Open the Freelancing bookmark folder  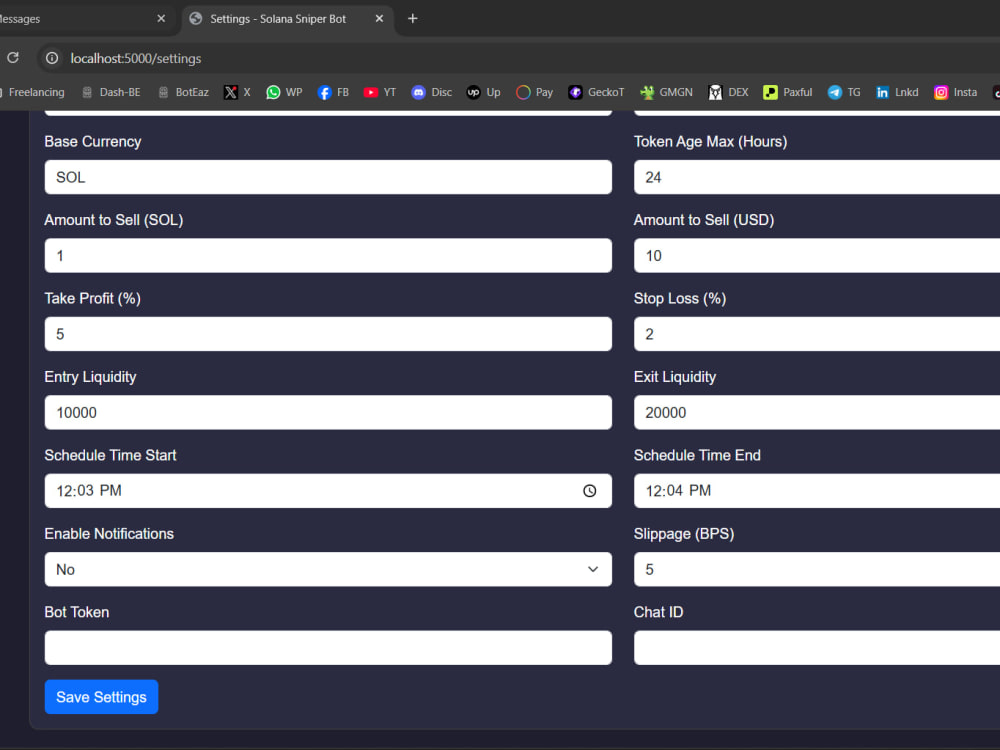[x=33, y=92]
